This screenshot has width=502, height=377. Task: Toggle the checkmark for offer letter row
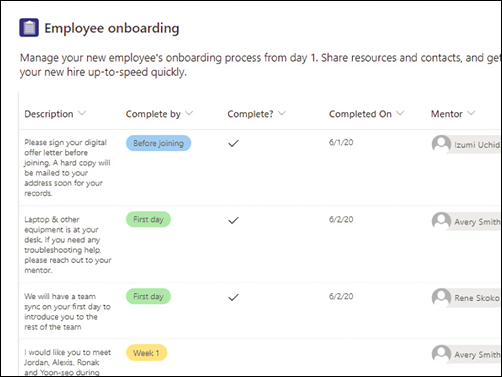[x=233, y=144]
